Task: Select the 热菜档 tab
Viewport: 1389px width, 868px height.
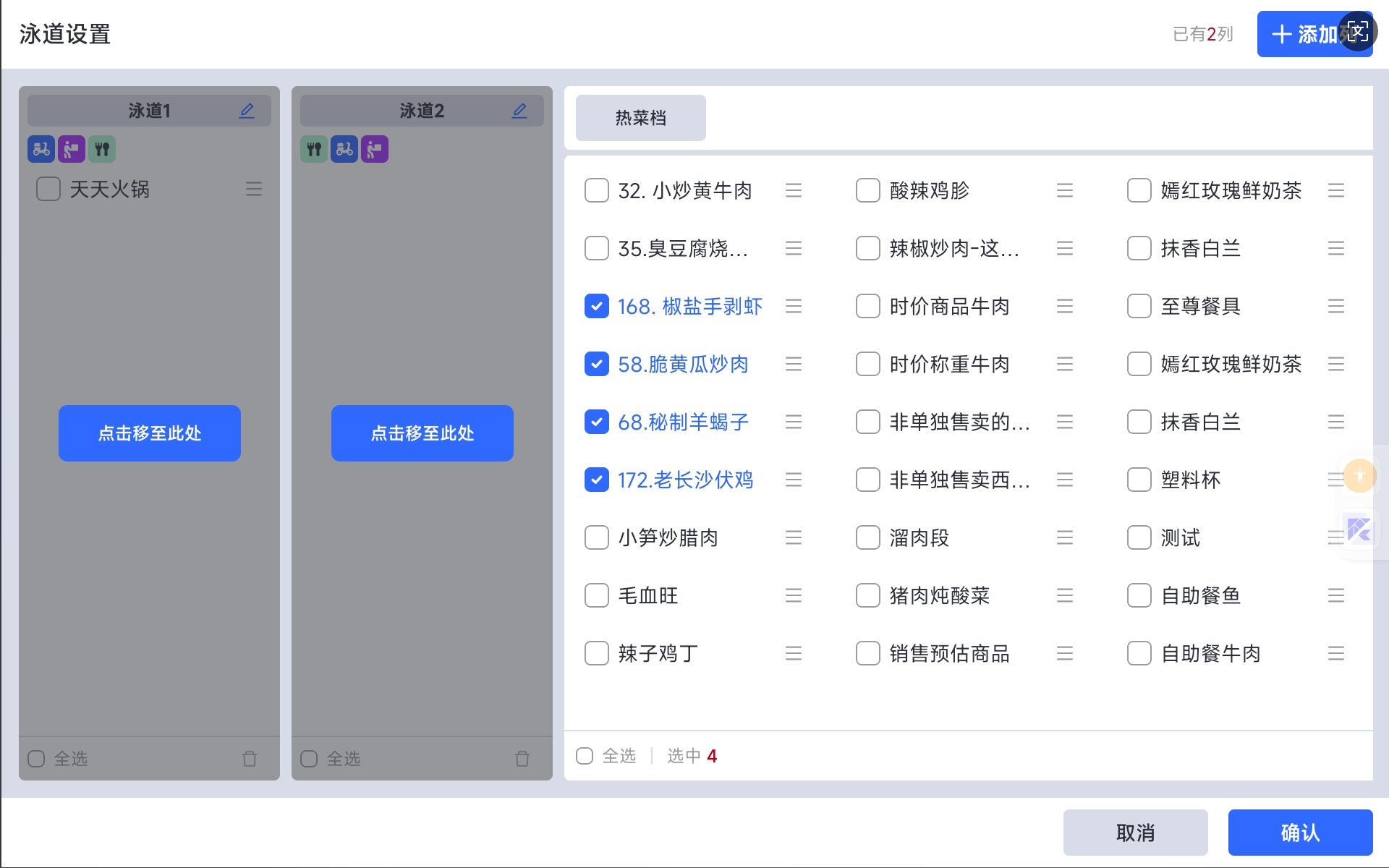Action: point(640,118)
